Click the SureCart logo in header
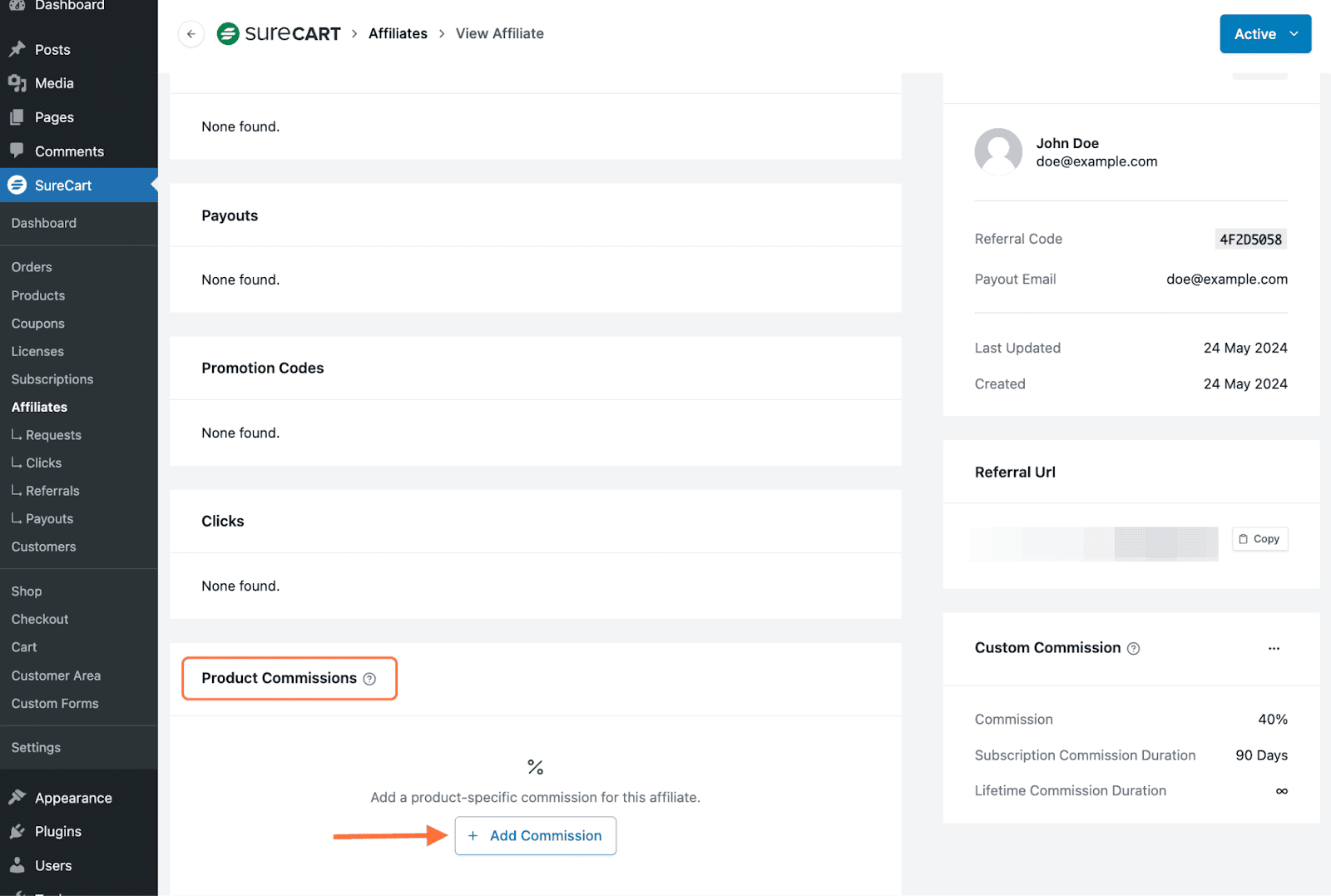1331x896 pixels. 279,34
